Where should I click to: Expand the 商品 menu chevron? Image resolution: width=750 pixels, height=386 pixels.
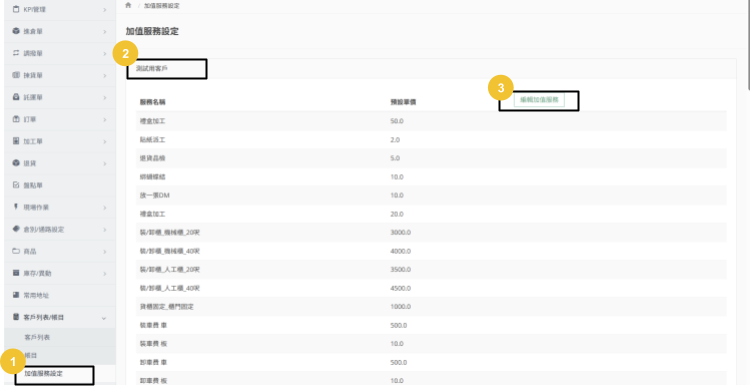[104, 252]
